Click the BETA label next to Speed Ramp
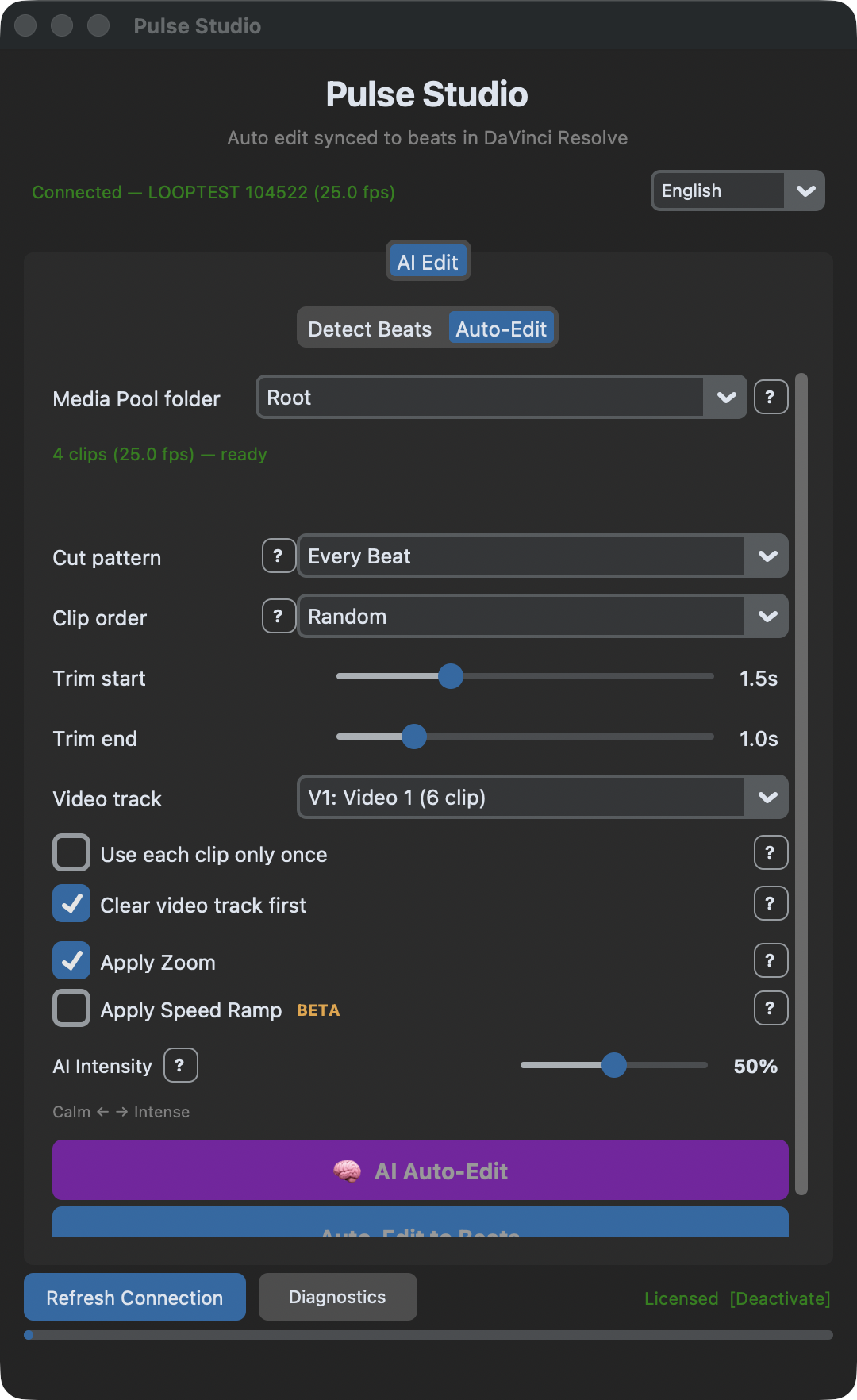The image size is (857, 1400). [318, 1010]
